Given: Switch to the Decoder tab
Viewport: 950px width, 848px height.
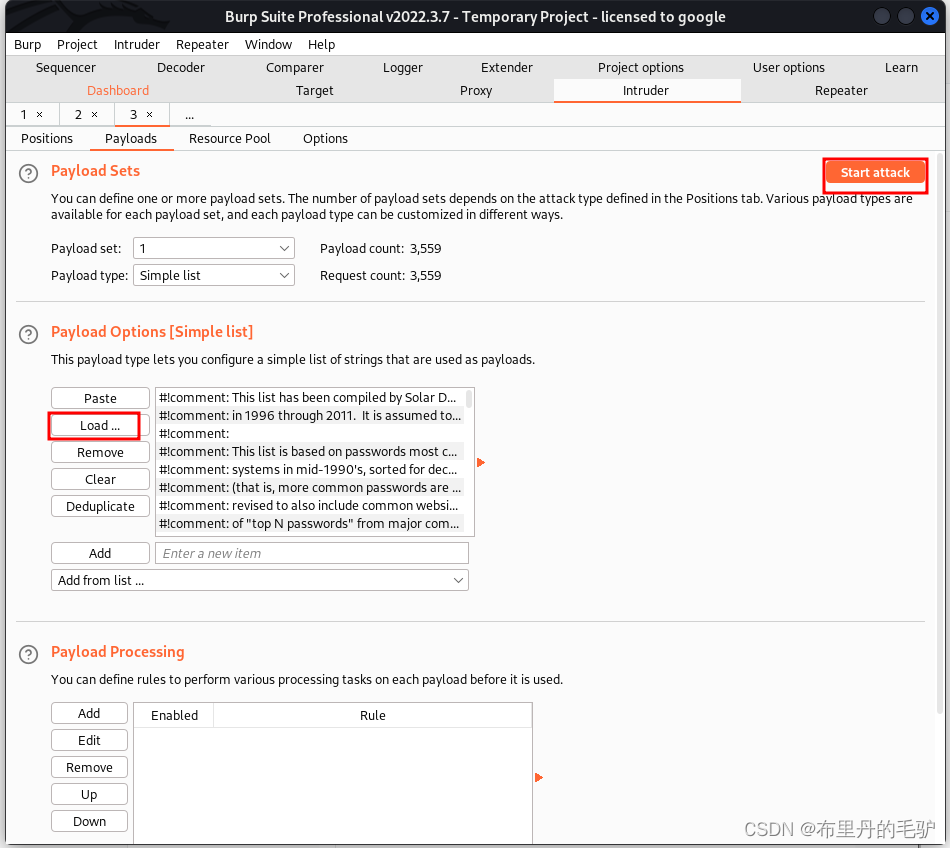Looking at the screenshot, I should point(181,68).
